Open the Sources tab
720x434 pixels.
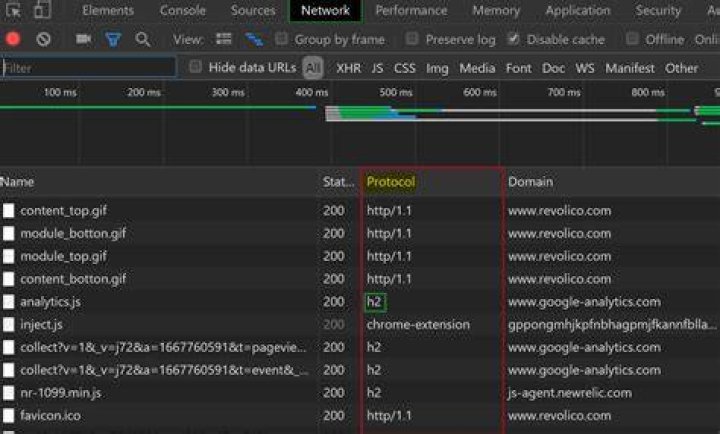point(253,10)
